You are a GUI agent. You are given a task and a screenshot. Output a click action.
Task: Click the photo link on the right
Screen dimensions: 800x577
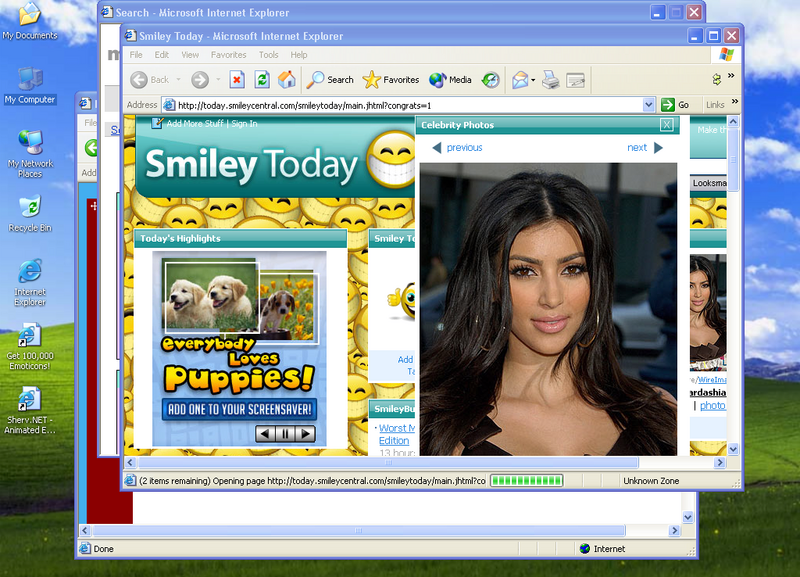click(713, 406)
